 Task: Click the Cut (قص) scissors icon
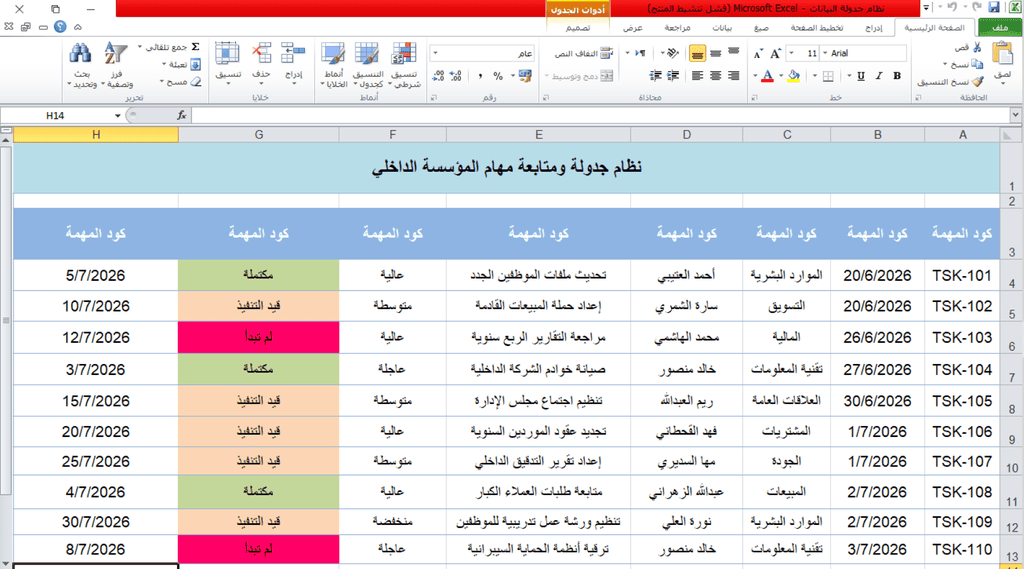977,48
